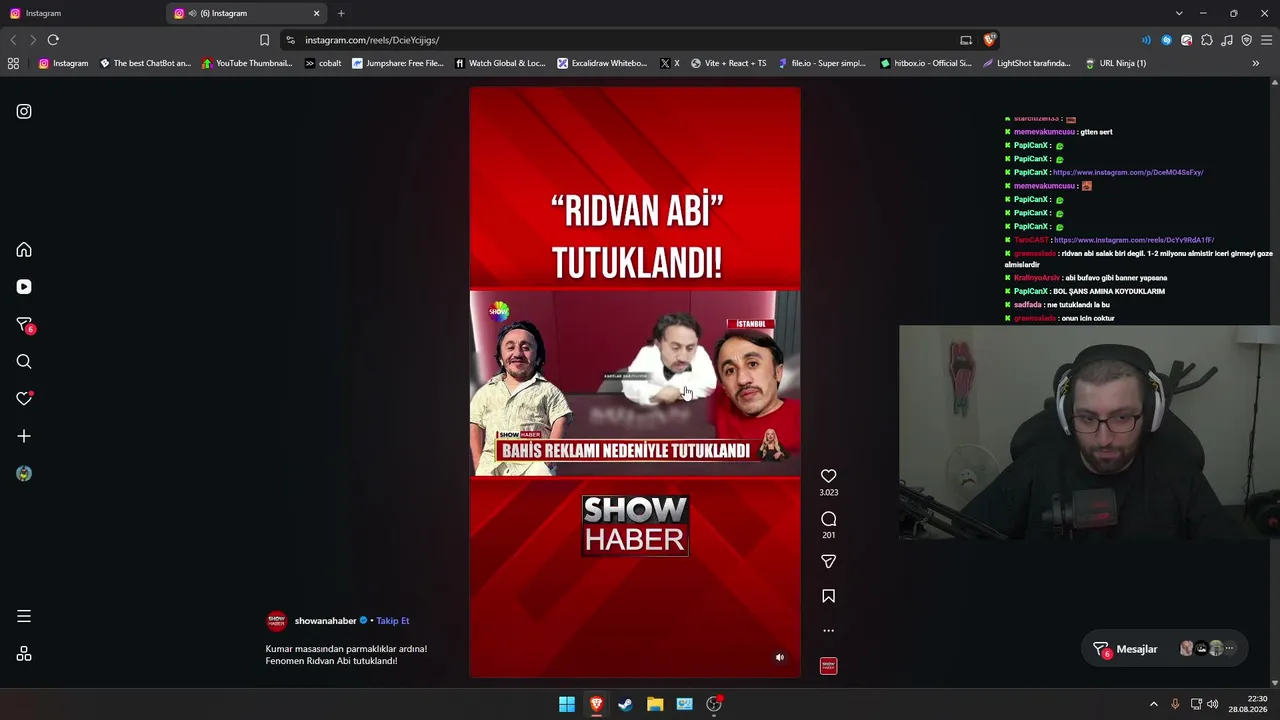The image size is (1280, 720).
Task: Open reel options three-dot menu
Action: click(828, 631)
